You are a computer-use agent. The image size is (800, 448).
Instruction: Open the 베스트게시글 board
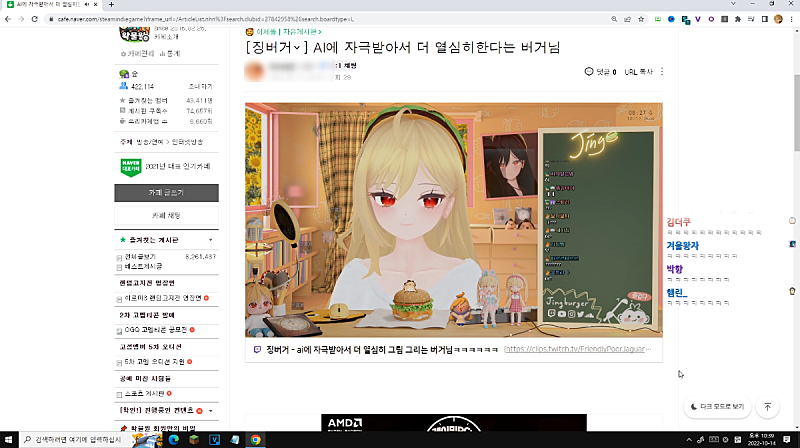point(143,266)
